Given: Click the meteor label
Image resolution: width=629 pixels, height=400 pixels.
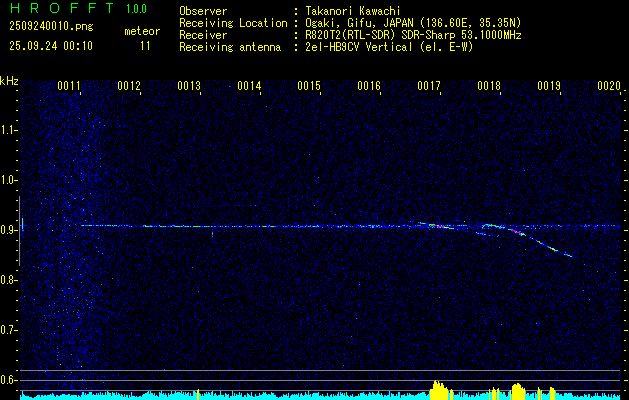Looking at the screenshot, I should (x=142, y=31).
